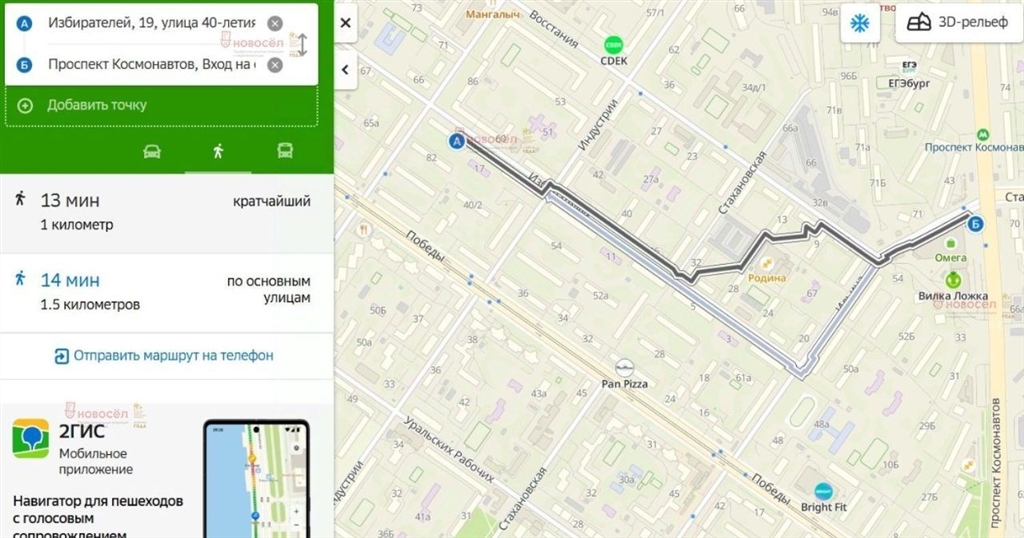The image size is (1024, 538).
Task: Switch to the public transport bus icon
Action: pos(285,151)
